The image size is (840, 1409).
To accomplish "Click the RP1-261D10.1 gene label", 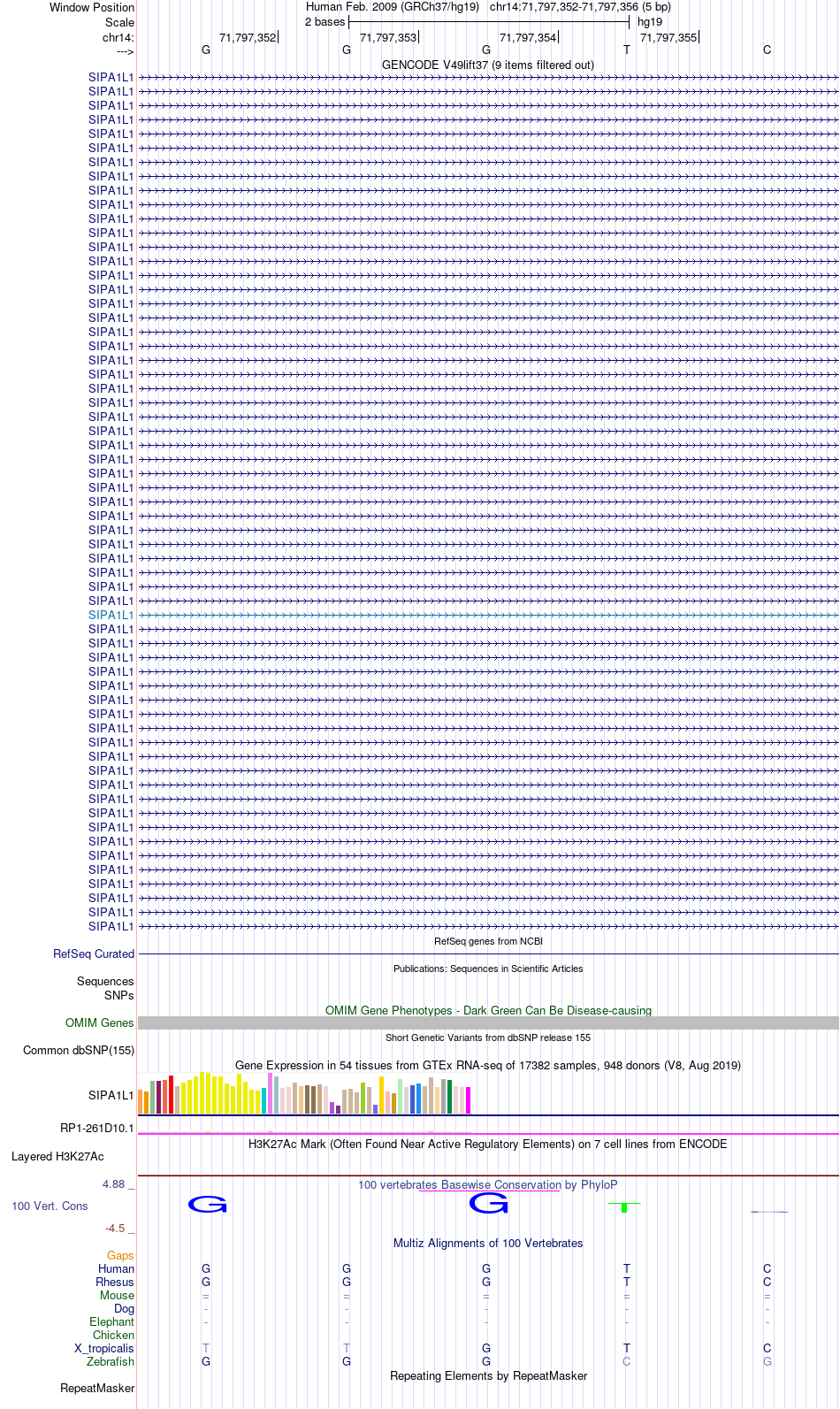I will point(97,1128).
